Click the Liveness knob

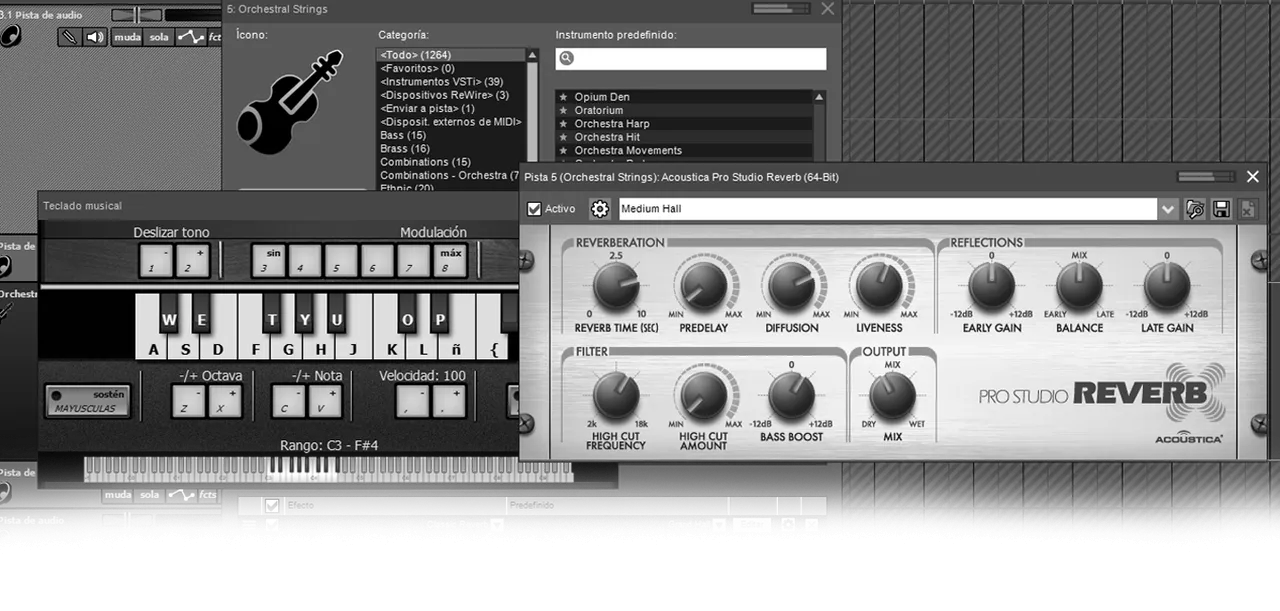pyautogui.click(x=879, y=287)
